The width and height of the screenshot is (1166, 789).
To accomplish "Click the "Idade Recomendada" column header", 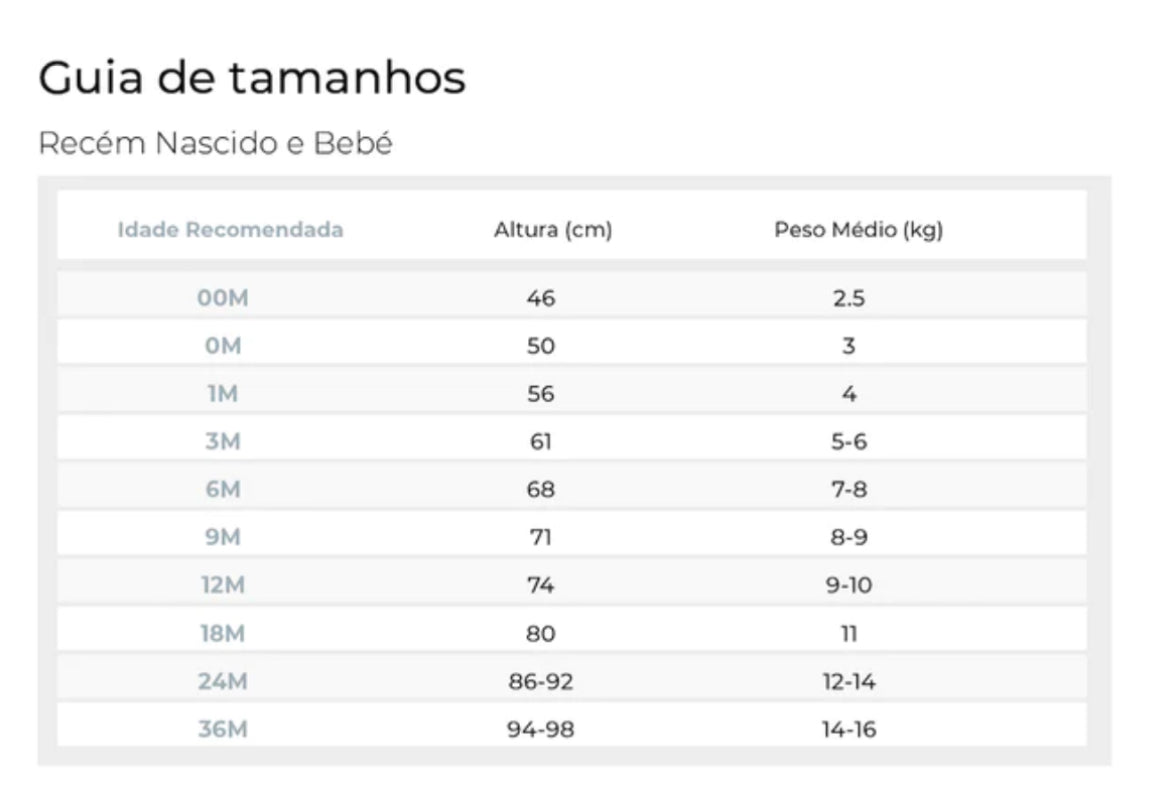I will [x=230, y=230].
